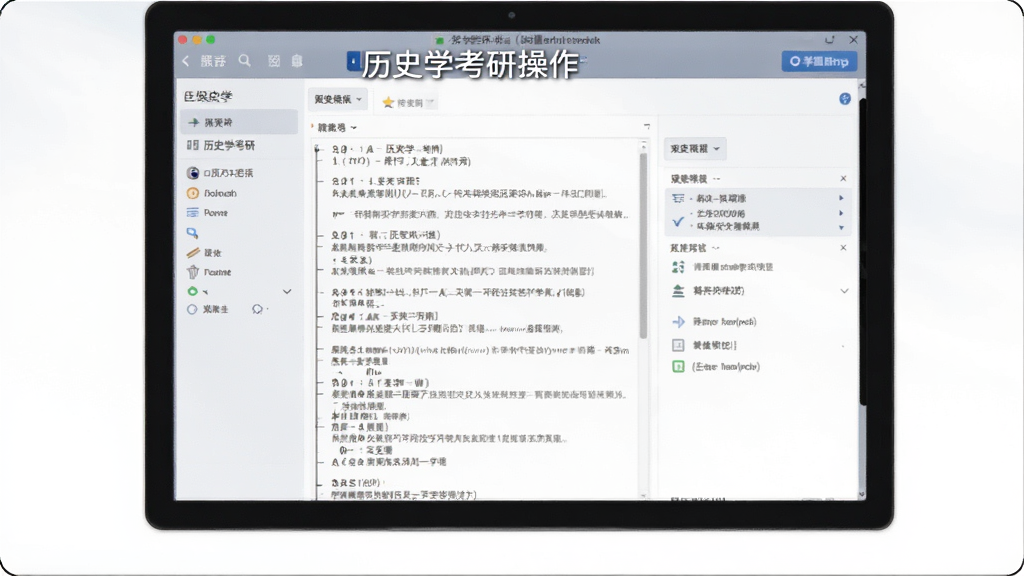Open the gray dropdown button above the document
Image resolution: width=1024 pixels, height=576 pixels.
pos(338,99)
